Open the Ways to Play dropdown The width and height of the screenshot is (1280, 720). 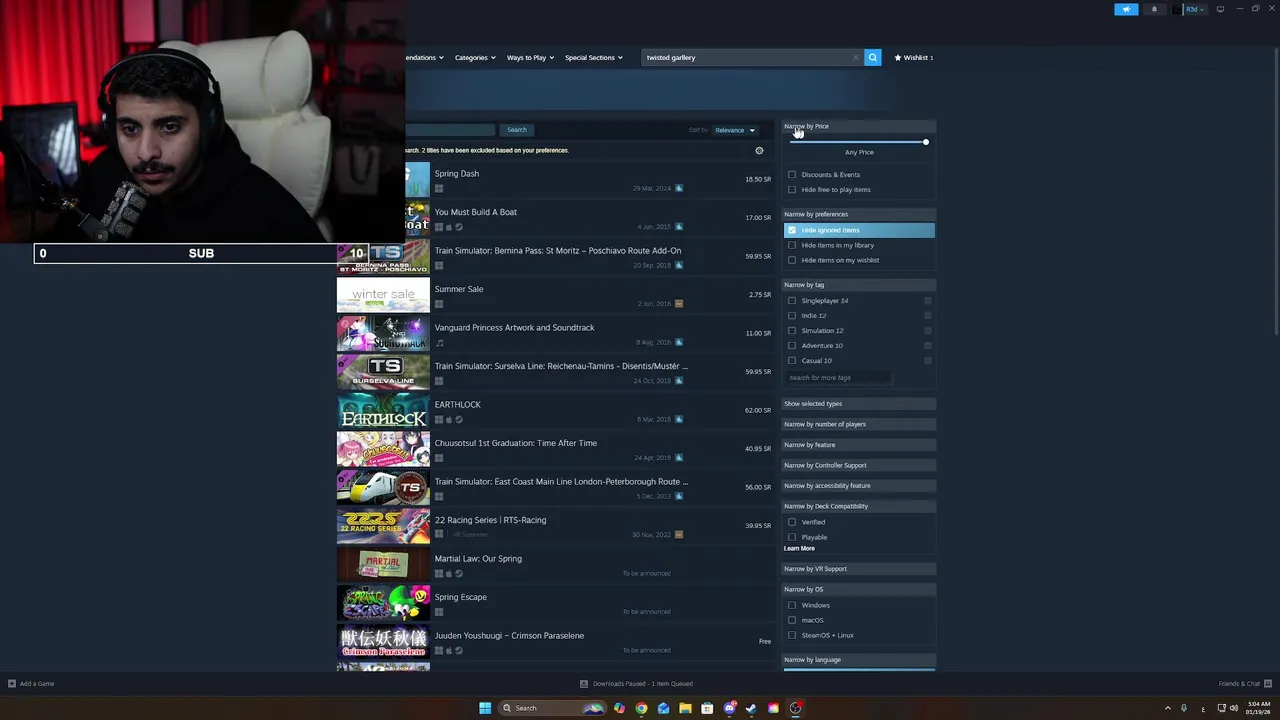[x=530, y=58]
